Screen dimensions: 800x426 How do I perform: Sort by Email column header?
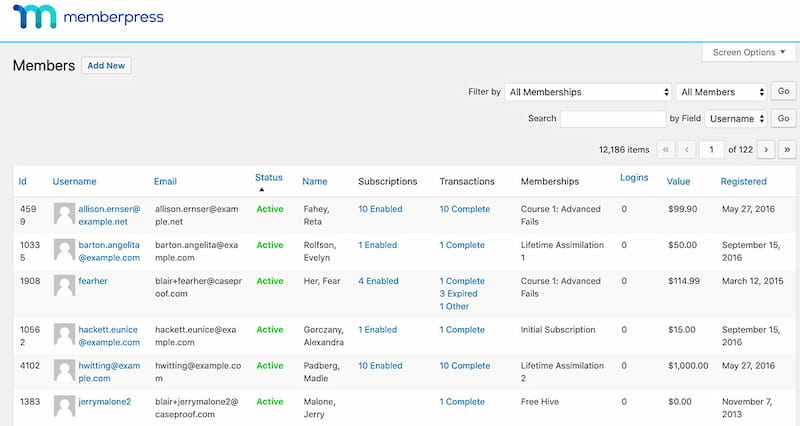[x=165, y=181]
